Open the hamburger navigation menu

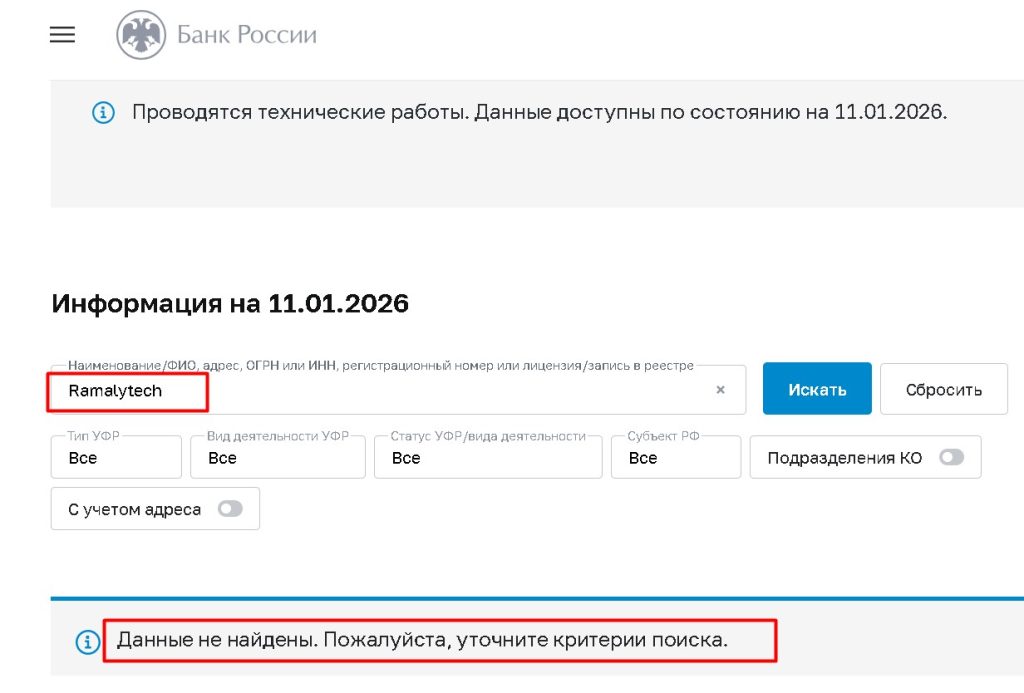click(x=62, y=34)
